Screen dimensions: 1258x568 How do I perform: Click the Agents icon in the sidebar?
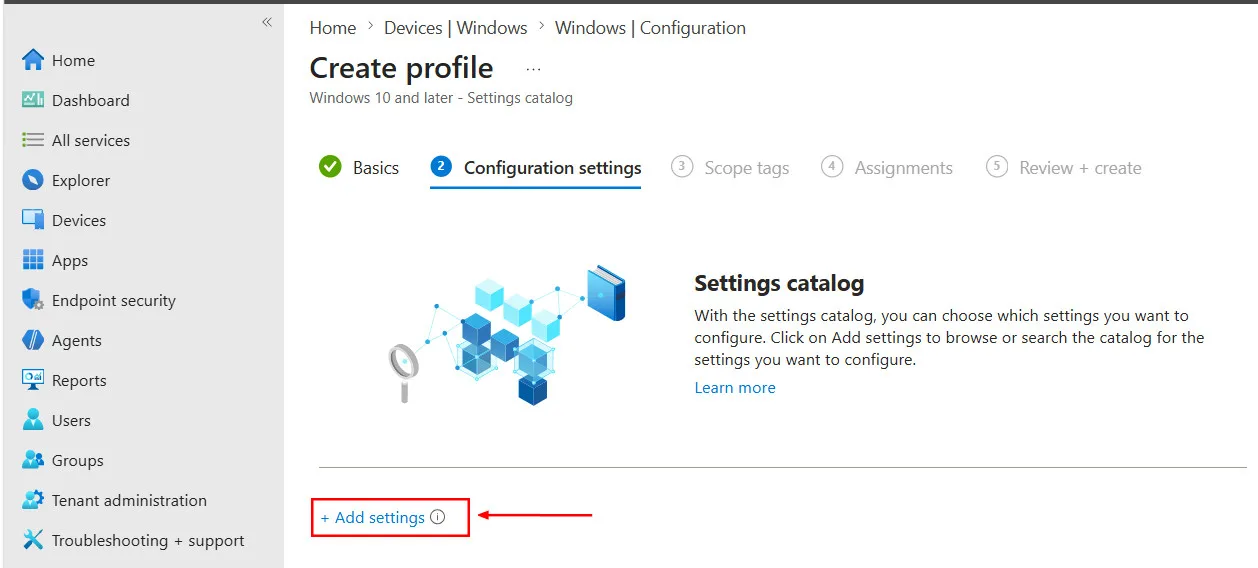click(33, 340)
